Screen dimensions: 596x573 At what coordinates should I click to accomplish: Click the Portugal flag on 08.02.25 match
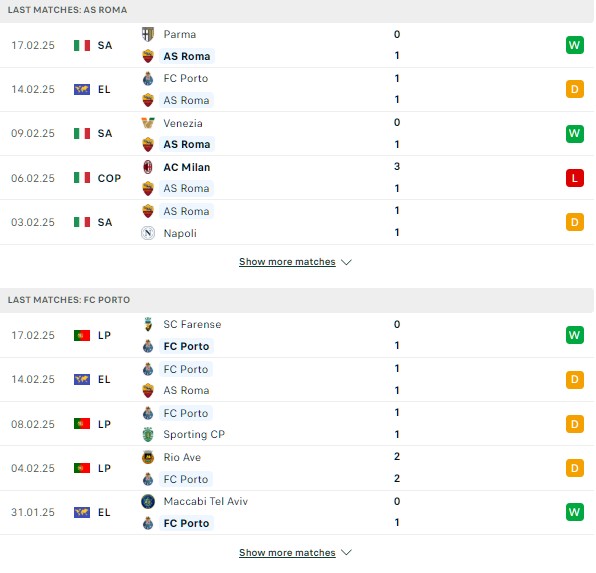pyautogui.click(x=82, y=424)
